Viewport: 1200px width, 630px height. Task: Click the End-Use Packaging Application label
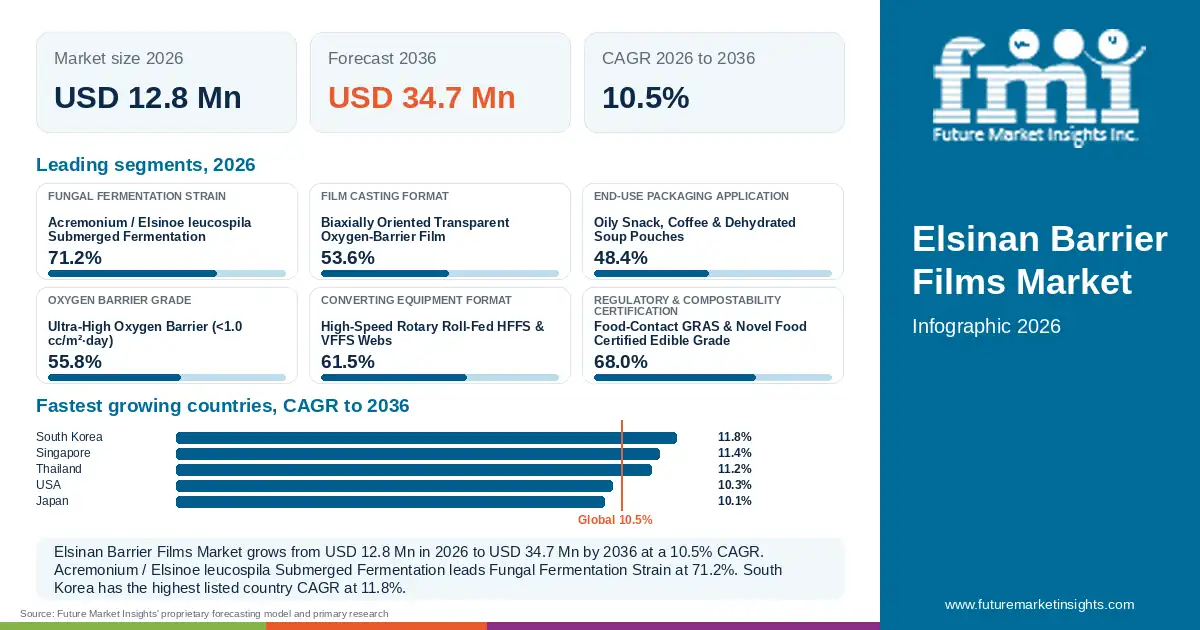pos(691,196)
